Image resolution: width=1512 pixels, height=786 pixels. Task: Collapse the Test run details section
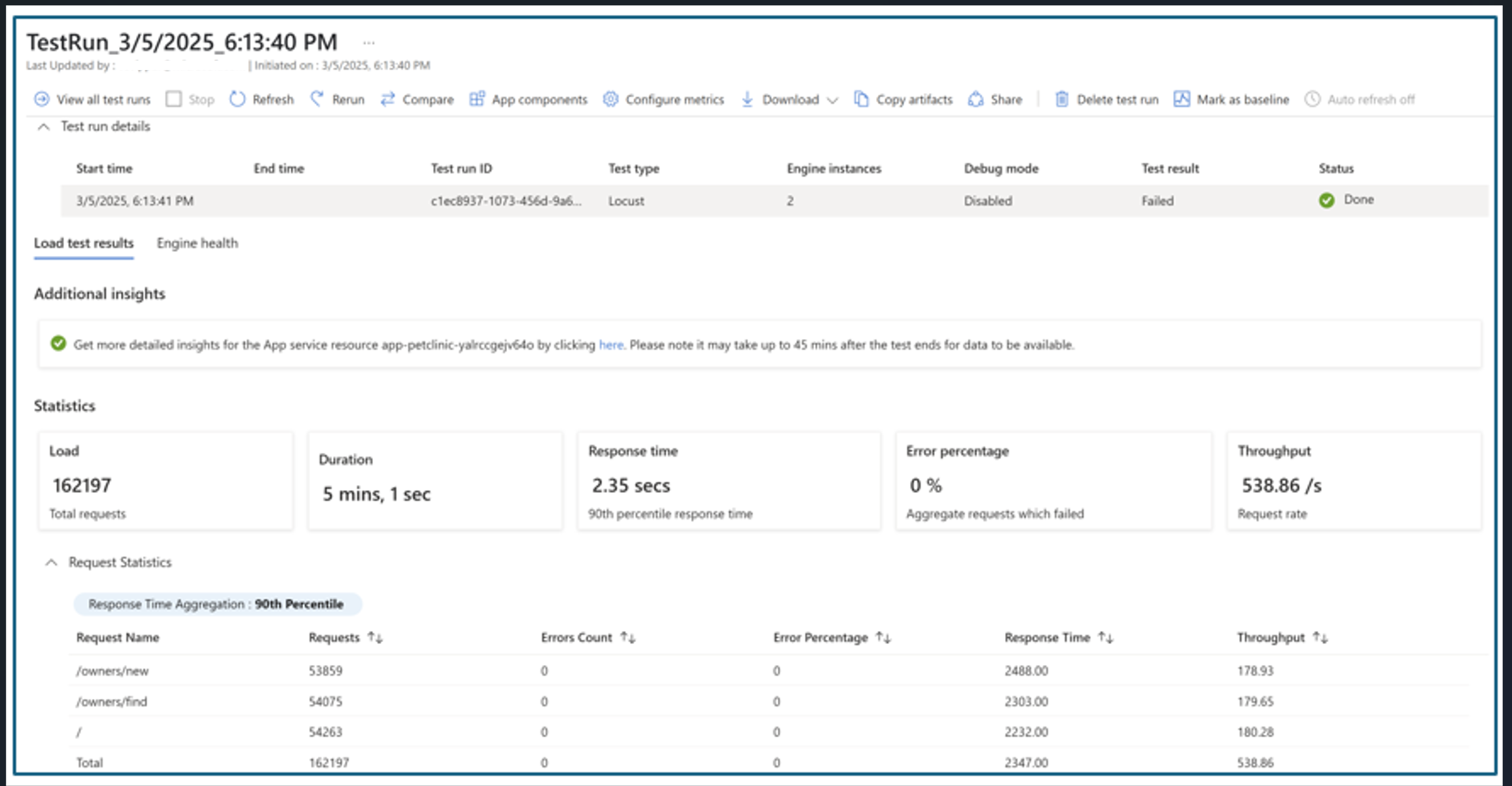(x=44, y=127)
